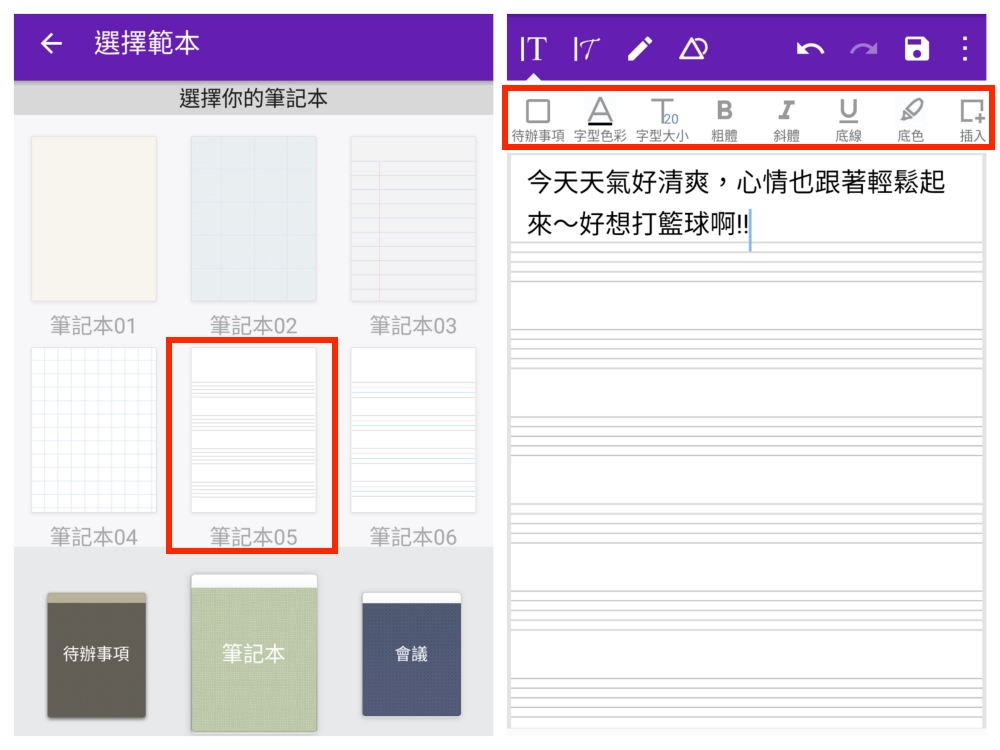Toggle 斜體 italic formatting

pos(787,119)
